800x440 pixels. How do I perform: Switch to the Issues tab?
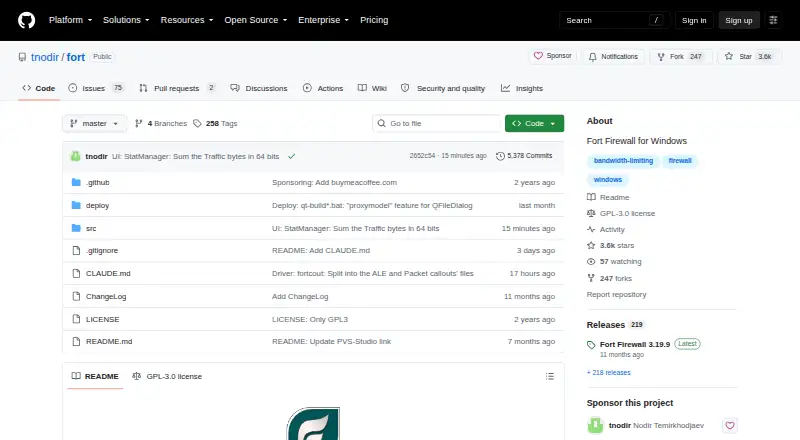point(96,88)
